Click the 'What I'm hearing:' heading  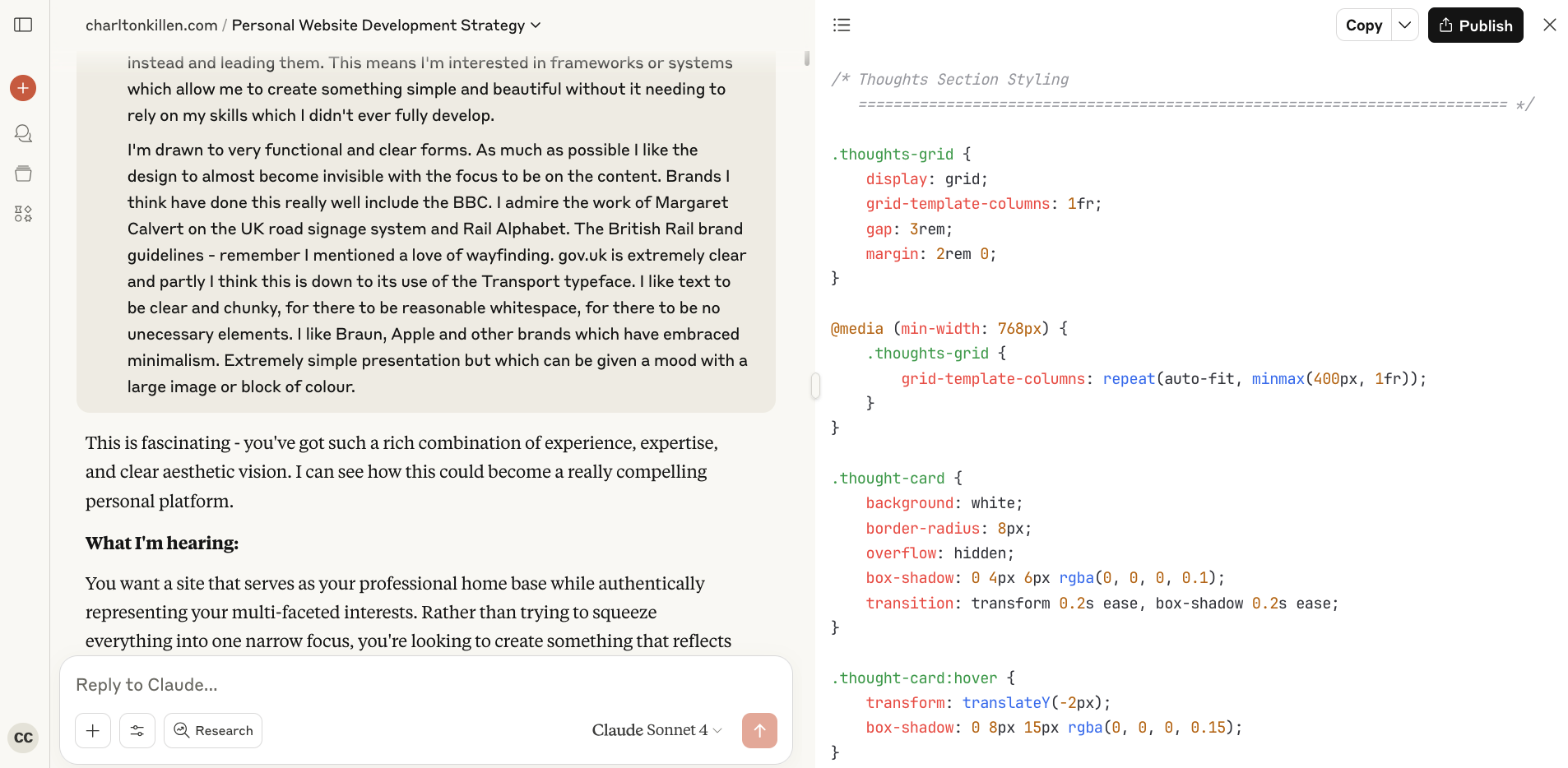pos(162,544)
